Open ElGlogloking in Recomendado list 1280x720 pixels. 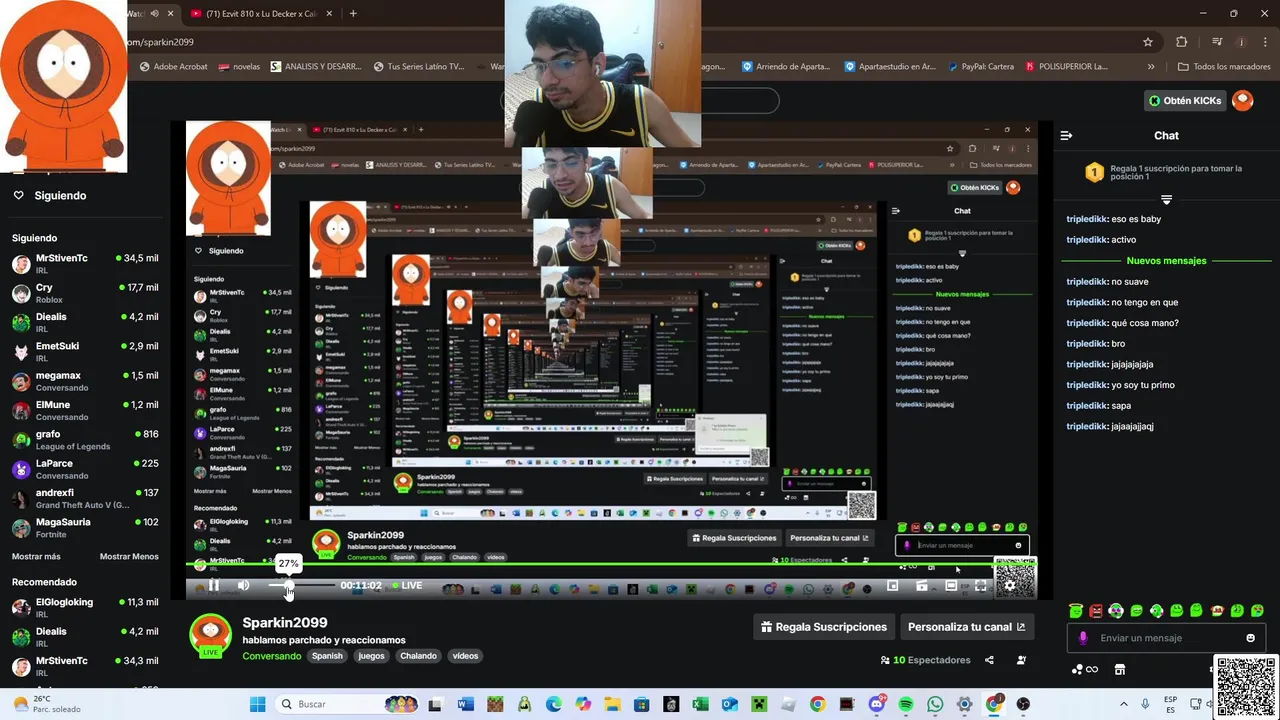click(85, 608)
